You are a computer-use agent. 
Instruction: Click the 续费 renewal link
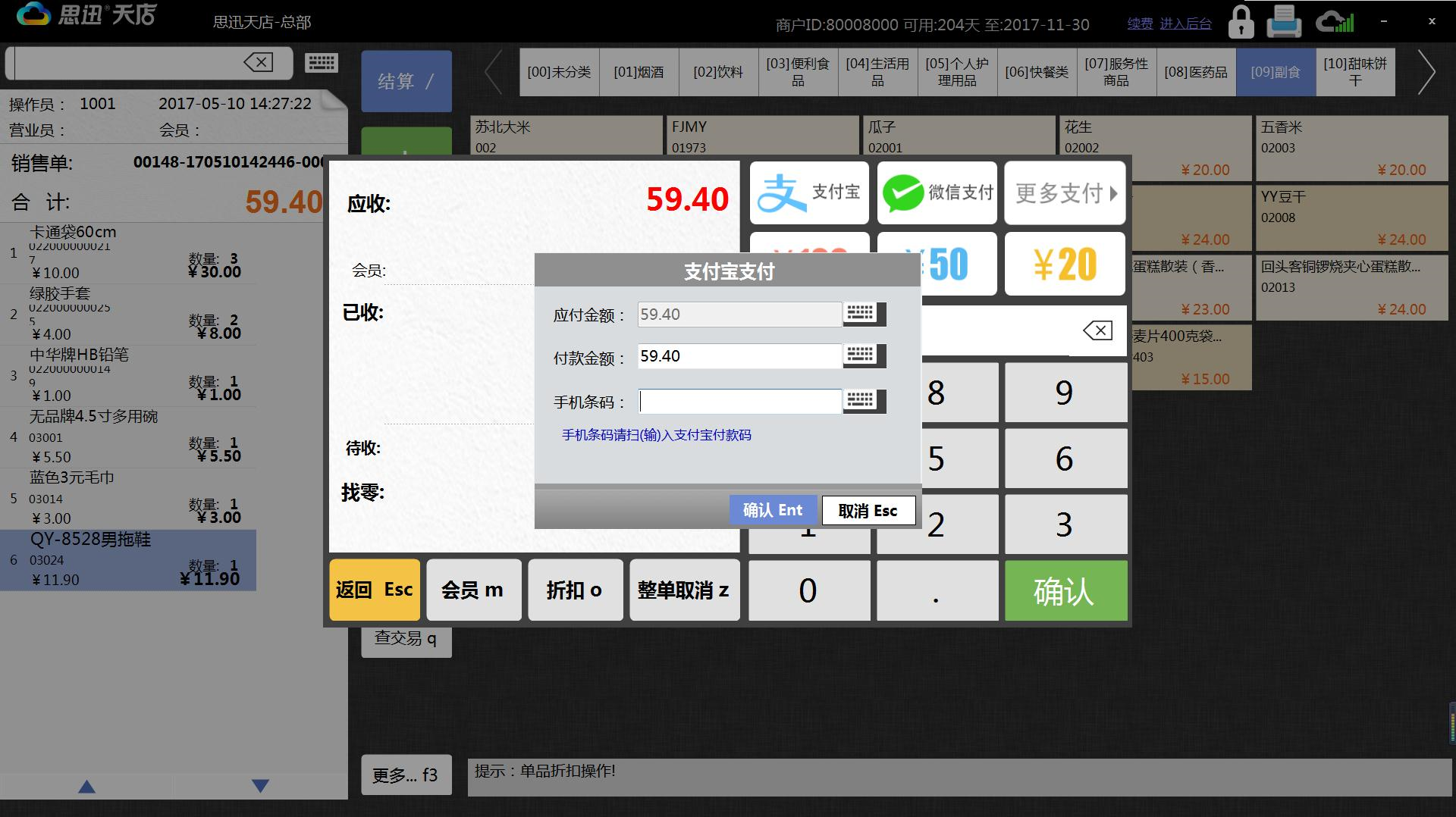pyautogui.click(x=1140, y=23)
